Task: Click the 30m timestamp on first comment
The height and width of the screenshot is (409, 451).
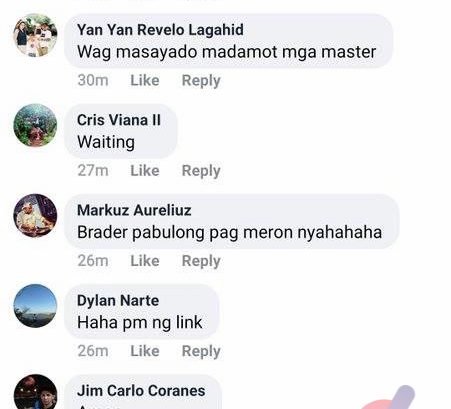Action: pyautogui.click(x=93, y=80)
